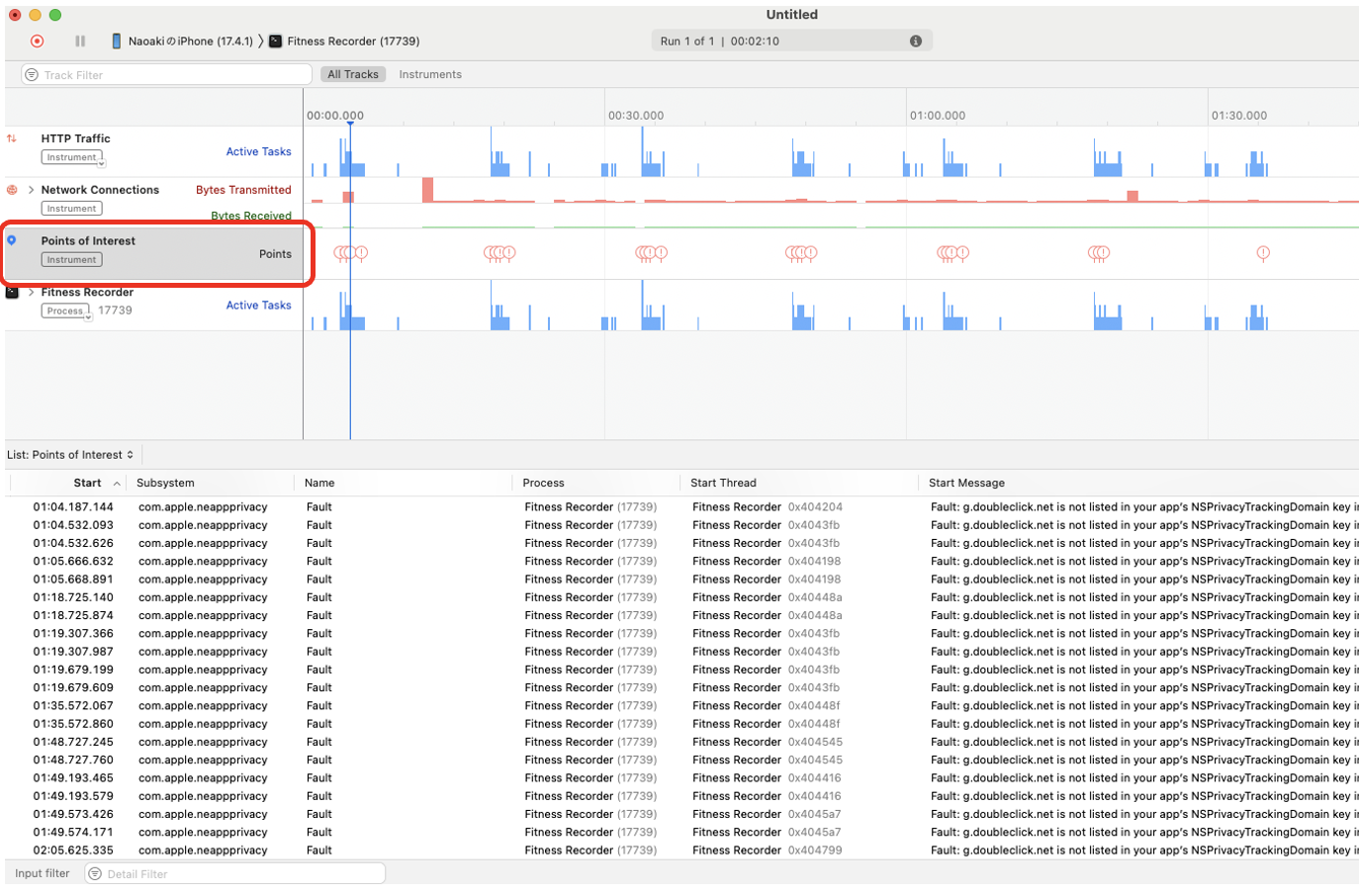1359x896 pixels.
Task: Switch to Instruments view
Action: tap(430, 74)
